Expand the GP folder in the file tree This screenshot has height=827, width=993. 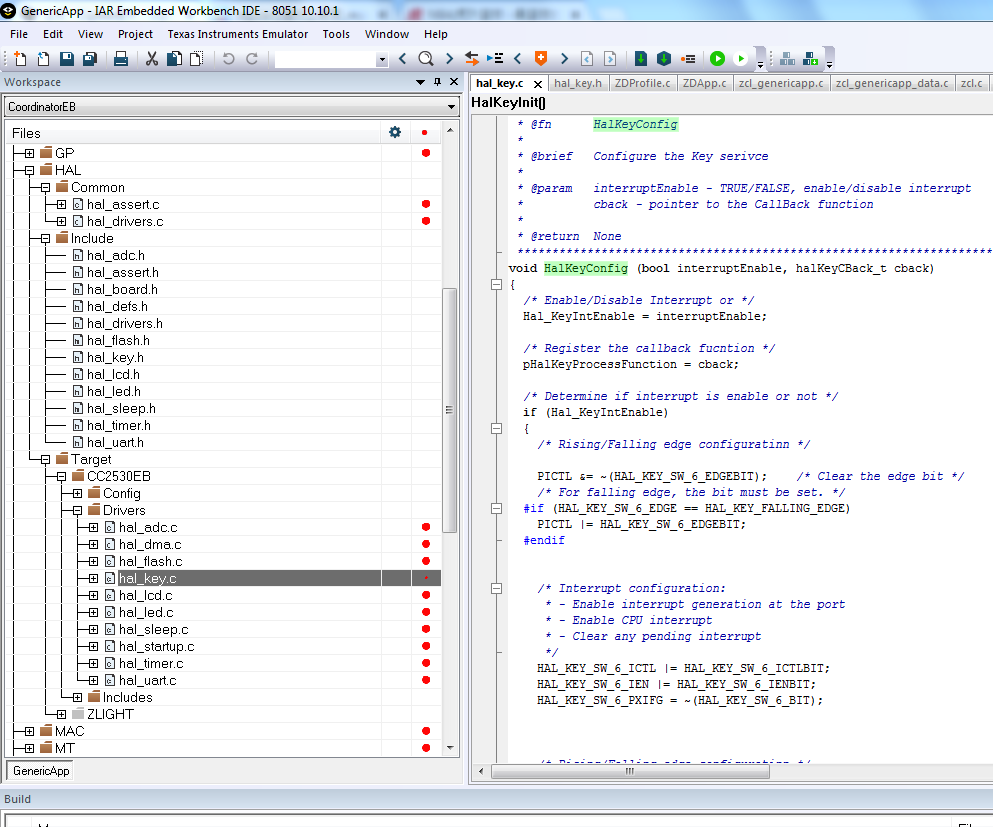coord(29,153)
